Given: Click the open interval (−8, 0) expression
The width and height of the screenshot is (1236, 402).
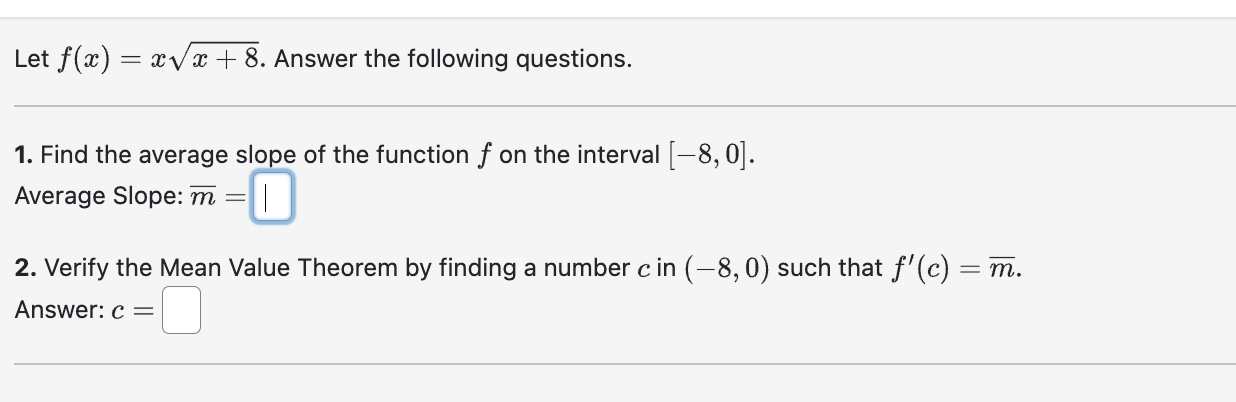Looking at the screenshot, I should tap(720, 268).
